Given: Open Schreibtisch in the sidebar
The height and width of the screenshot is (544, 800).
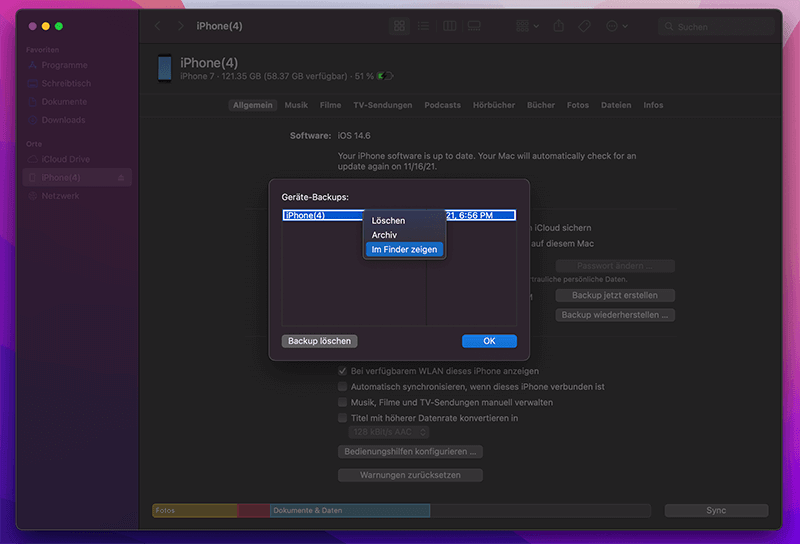Looking at the screenshot, I should 66,84.
